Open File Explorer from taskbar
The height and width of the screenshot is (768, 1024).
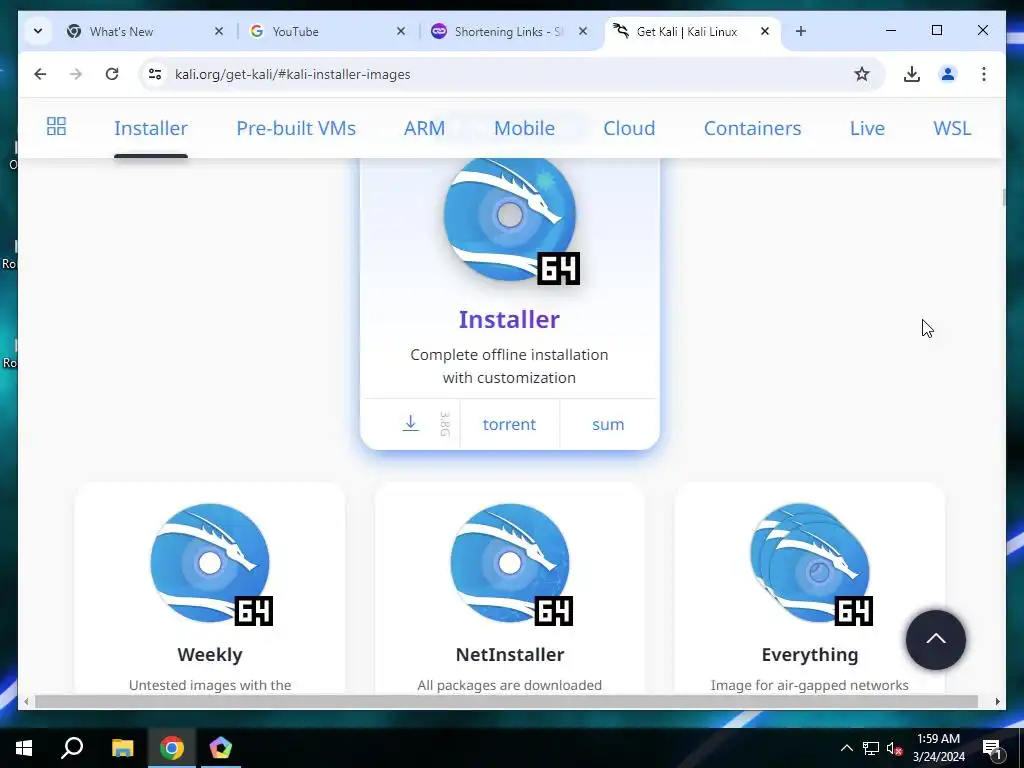click(x=122, y=748)
